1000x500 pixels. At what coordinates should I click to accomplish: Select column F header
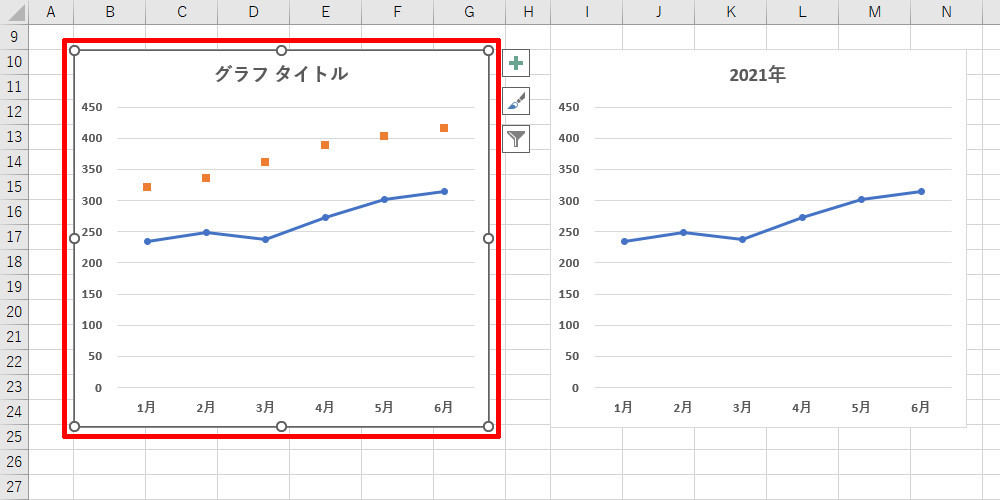pyautogui.click(x=397, y=11)
